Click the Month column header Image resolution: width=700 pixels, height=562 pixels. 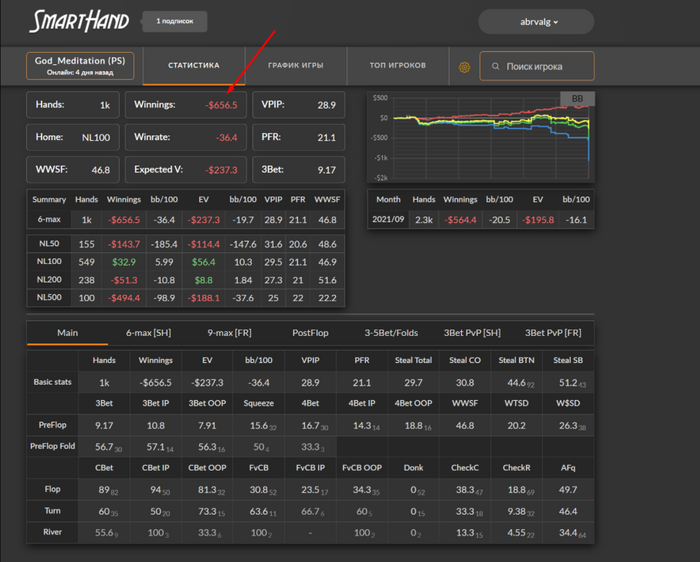(388, 200)
